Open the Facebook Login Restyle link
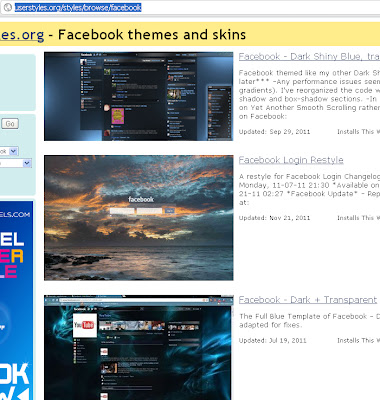Viewport: 380px width, 400px height. (x=291, y=160)
